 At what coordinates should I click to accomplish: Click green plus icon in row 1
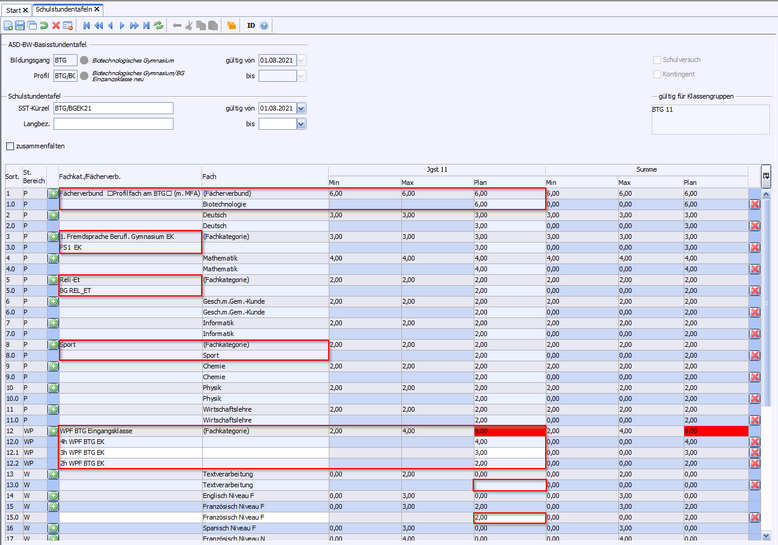pyautogui.click(x=53, y=193)
